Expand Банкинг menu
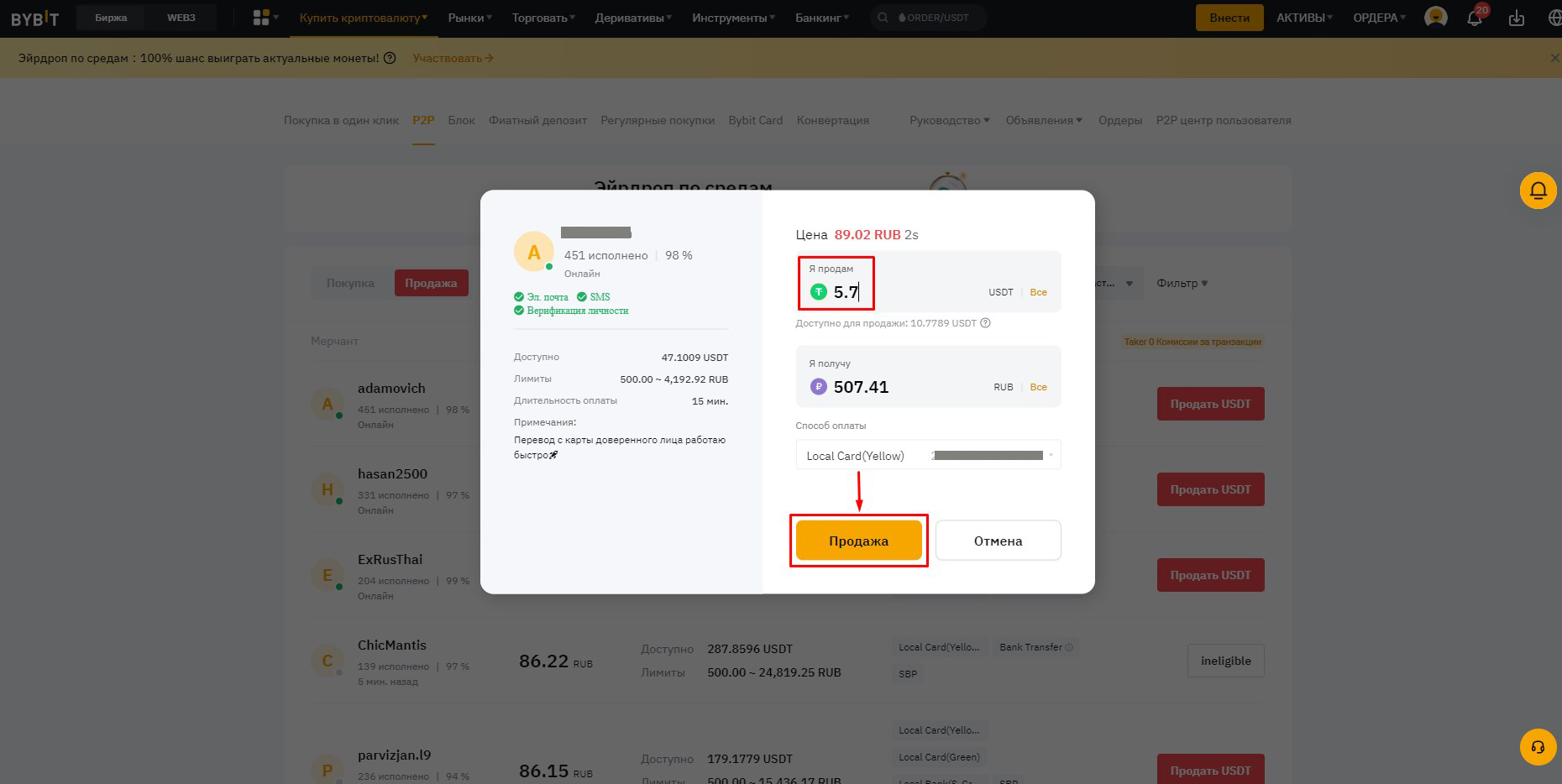The height and width of the screenshot is (784, 1562). 822,18
